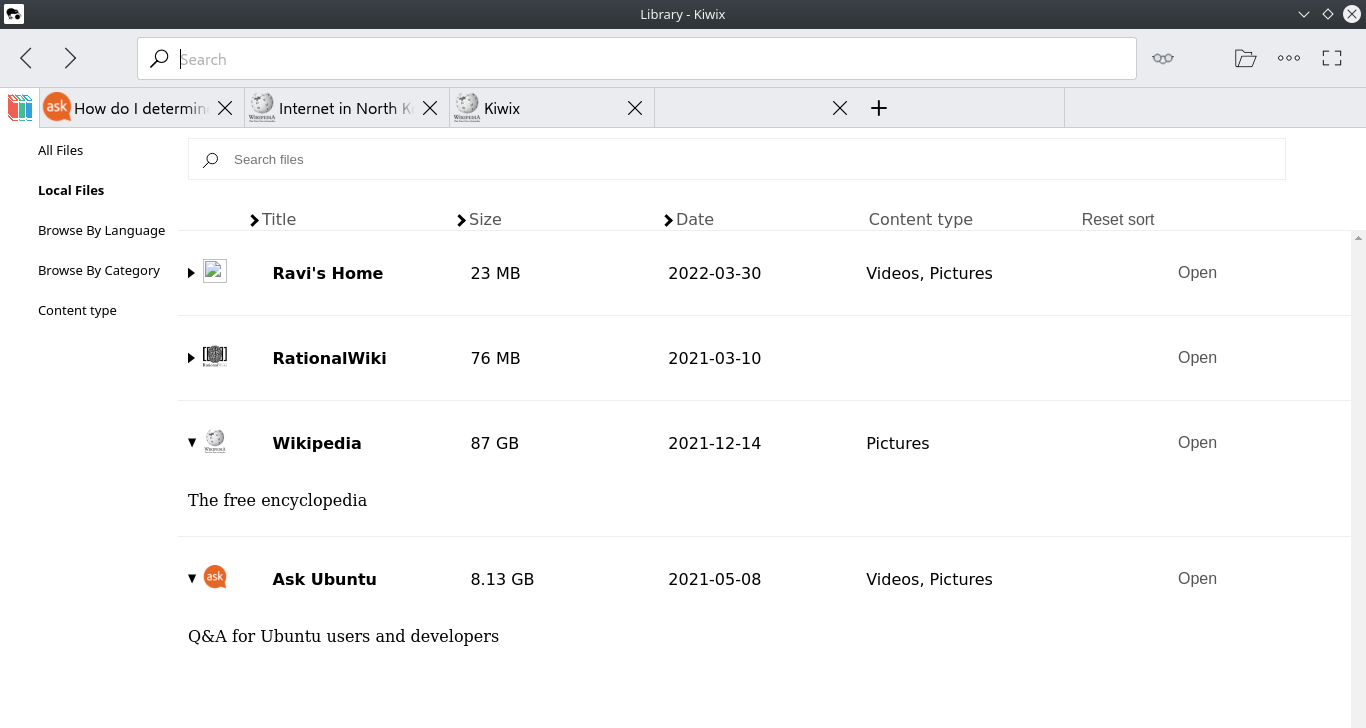
Task: Go back with the left arrow
Action: [27, 58]
